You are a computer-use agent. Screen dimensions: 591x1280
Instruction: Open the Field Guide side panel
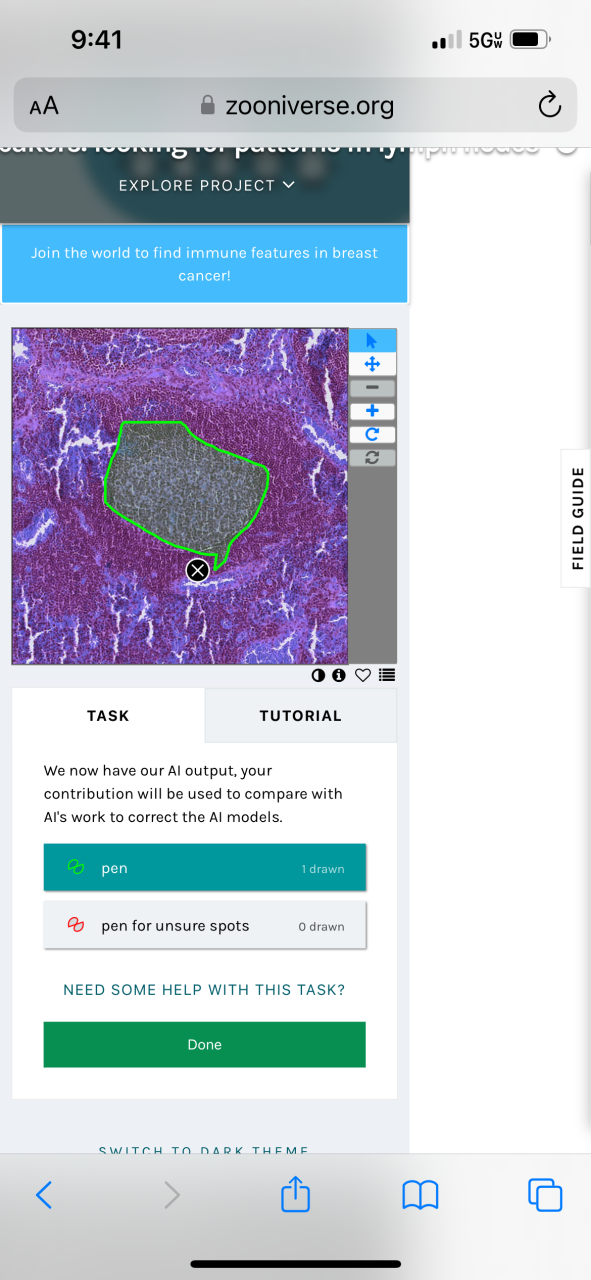point(577,518)
